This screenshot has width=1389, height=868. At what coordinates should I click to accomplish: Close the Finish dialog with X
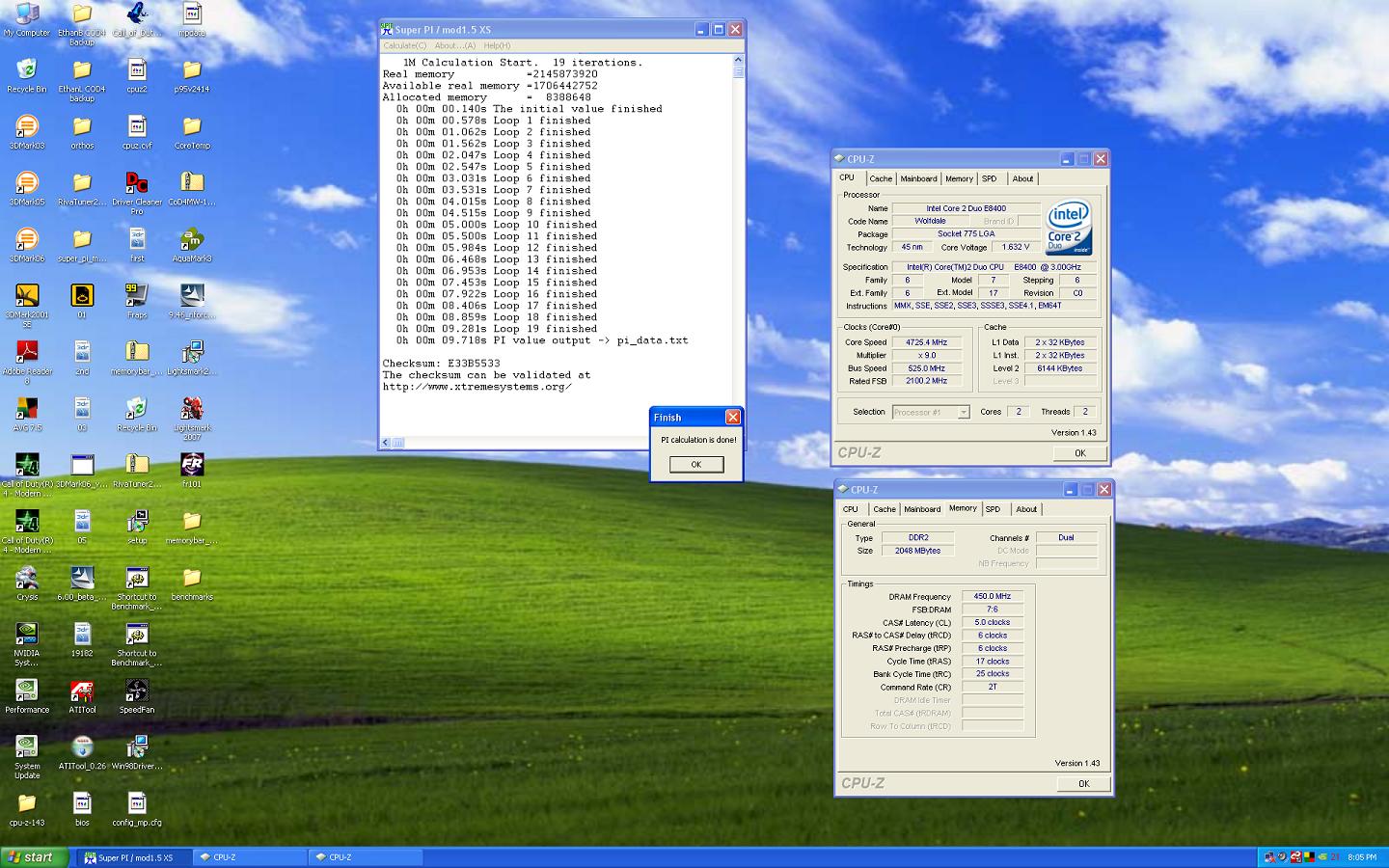pyautogui.click(x=733, y=417)
